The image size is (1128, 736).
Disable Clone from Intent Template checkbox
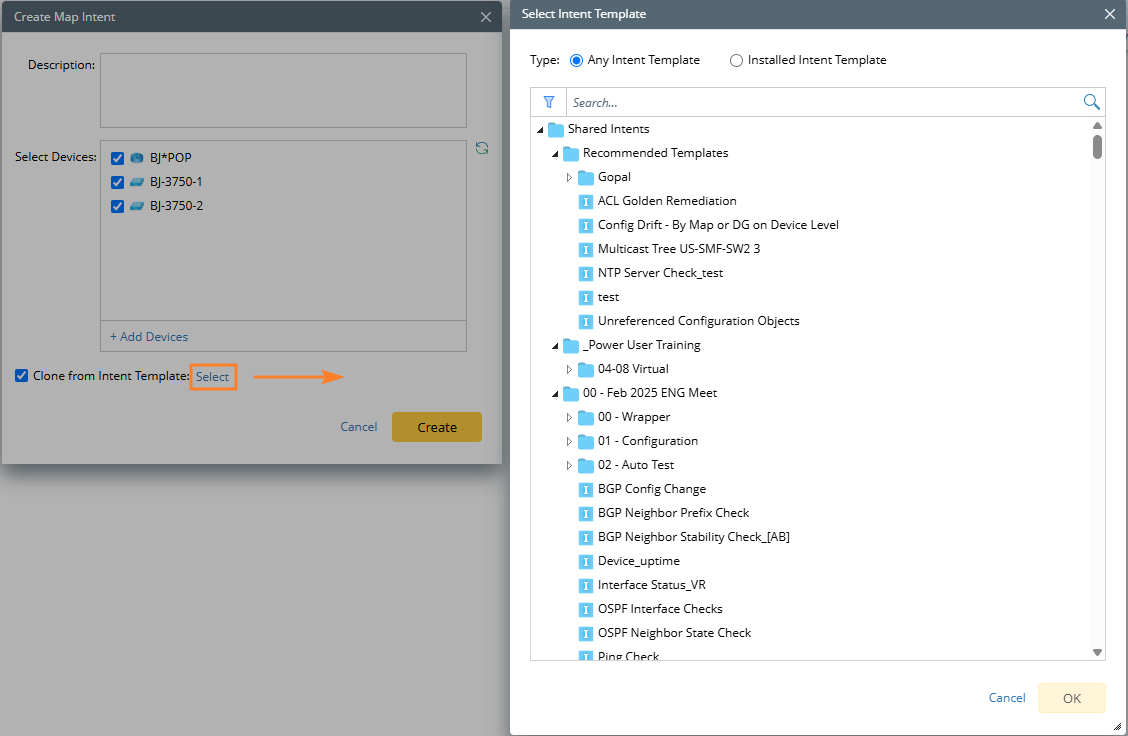pyautogui.click(x=22, y=376)
